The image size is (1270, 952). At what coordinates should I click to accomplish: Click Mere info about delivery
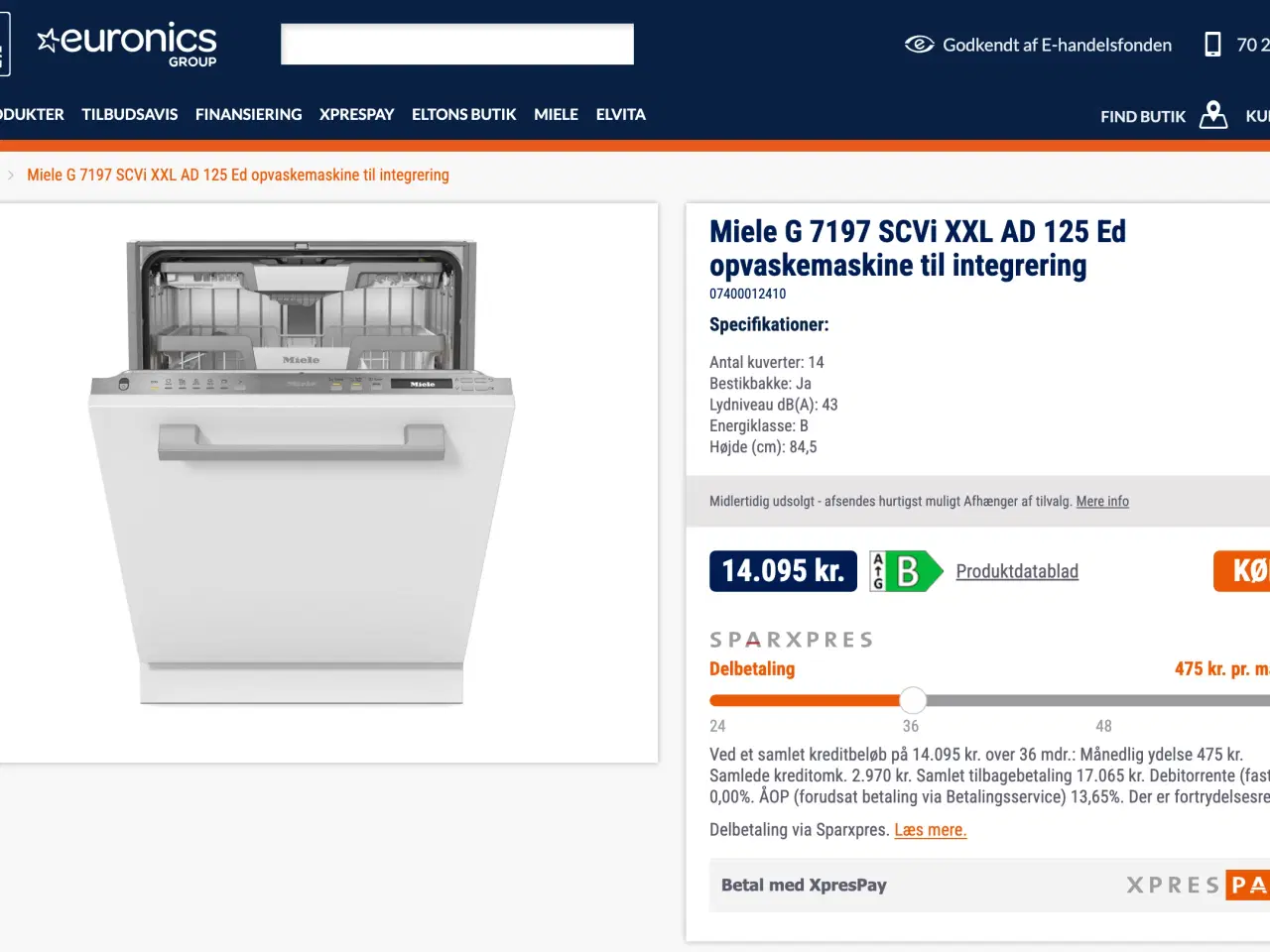pos(1101,501)
